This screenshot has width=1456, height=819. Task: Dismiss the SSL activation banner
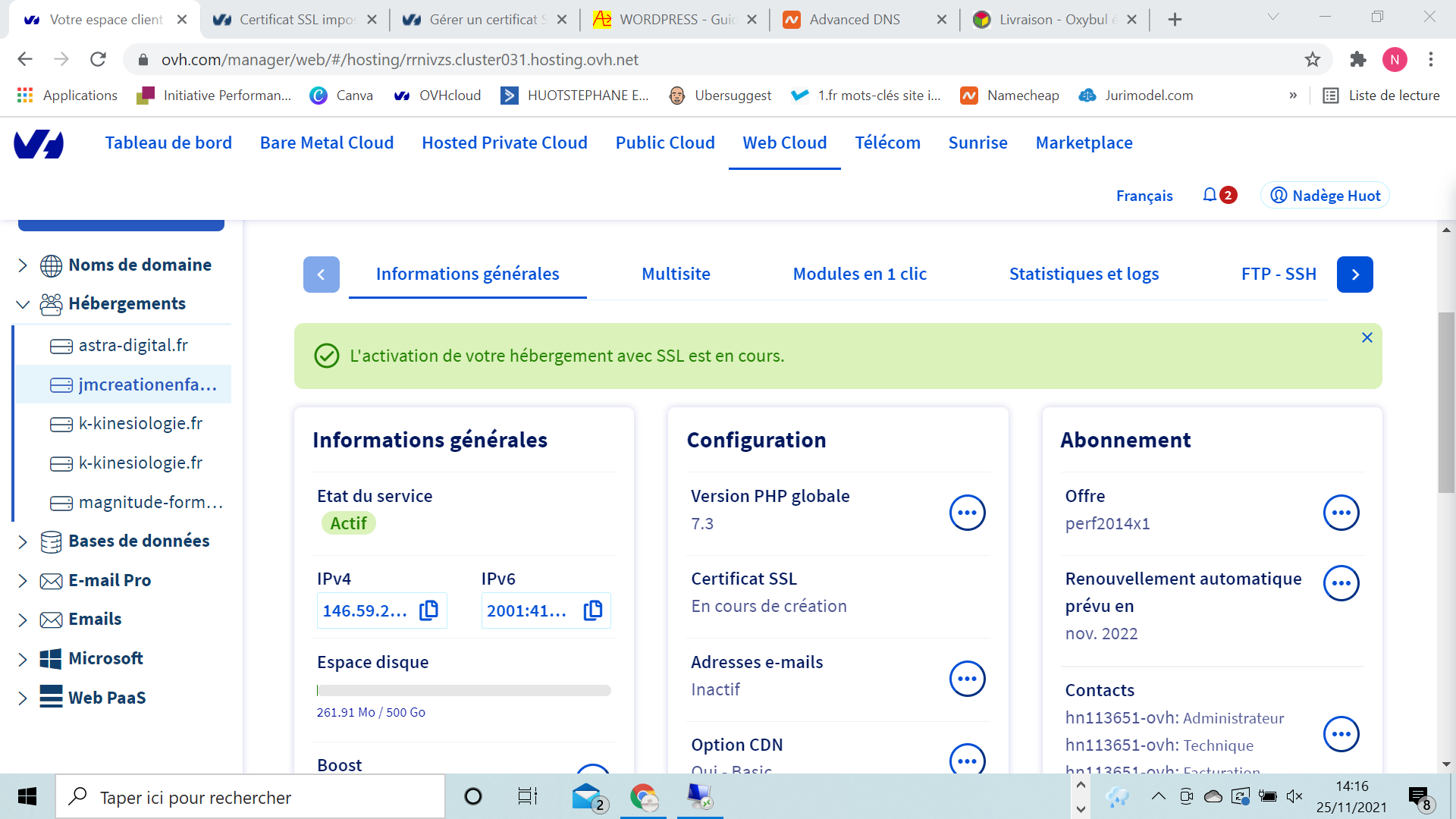pos(1367,337)
